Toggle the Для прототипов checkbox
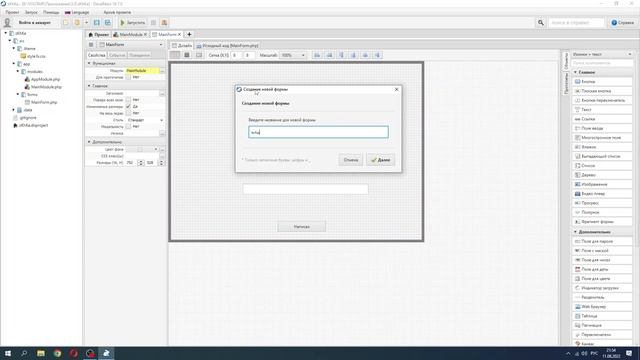The image size is (640, 360). coord(128,77)
